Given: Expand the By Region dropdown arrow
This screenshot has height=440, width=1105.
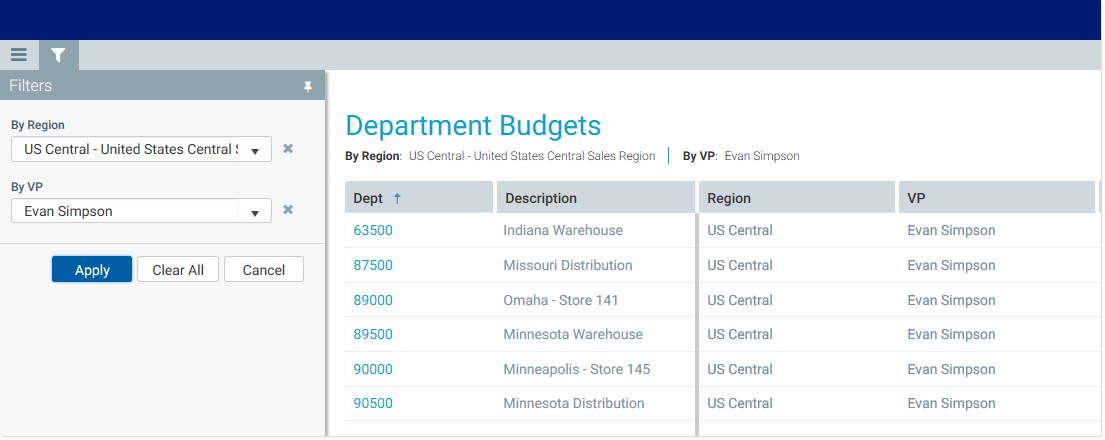Looking at the screenshot, I should point(255,150).
